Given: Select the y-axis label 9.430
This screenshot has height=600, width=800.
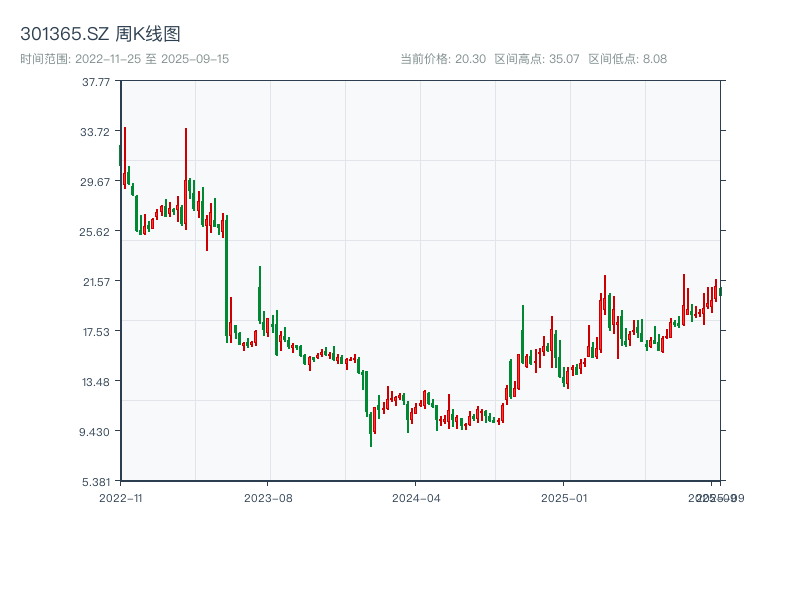Looking at the screenshot, I should (x=94, y=432).
